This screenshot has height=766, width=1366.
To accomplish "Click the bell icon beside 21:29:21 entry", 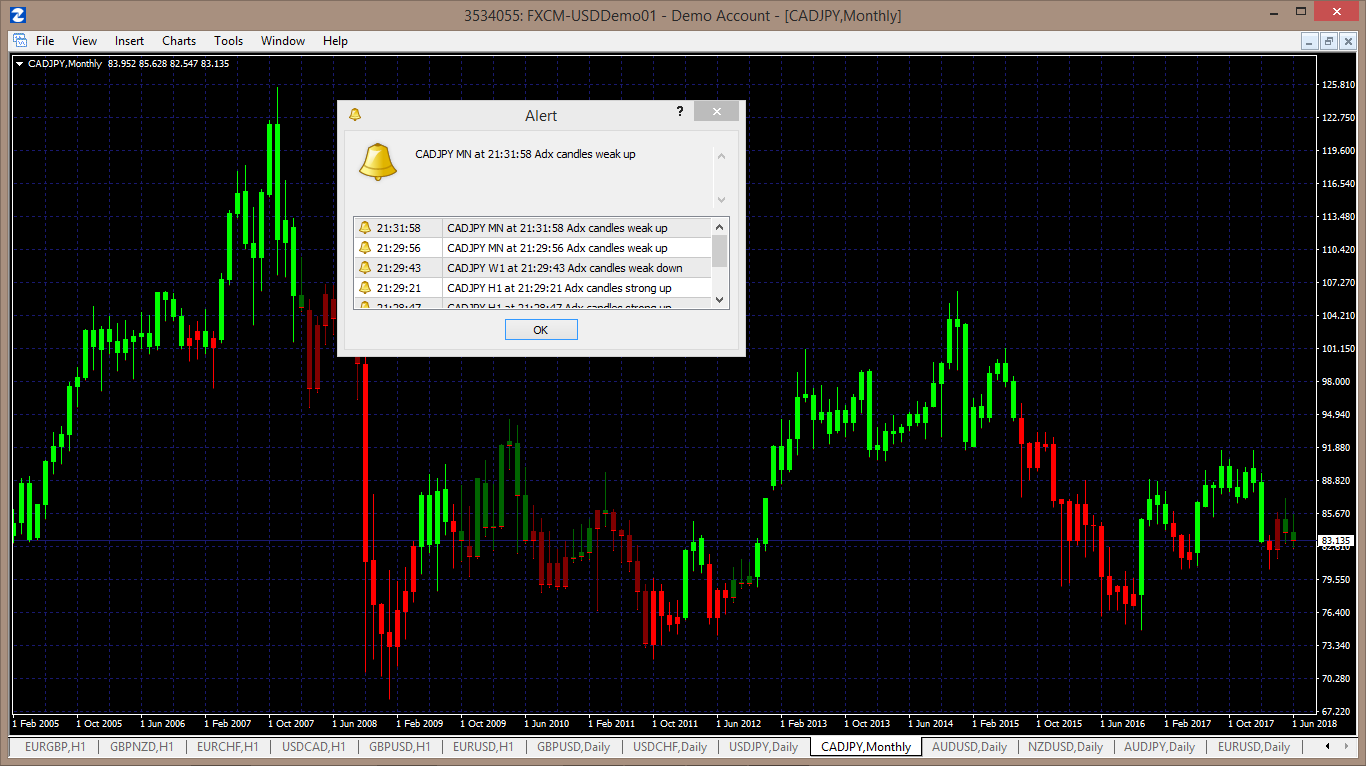I will coord(365,288).
